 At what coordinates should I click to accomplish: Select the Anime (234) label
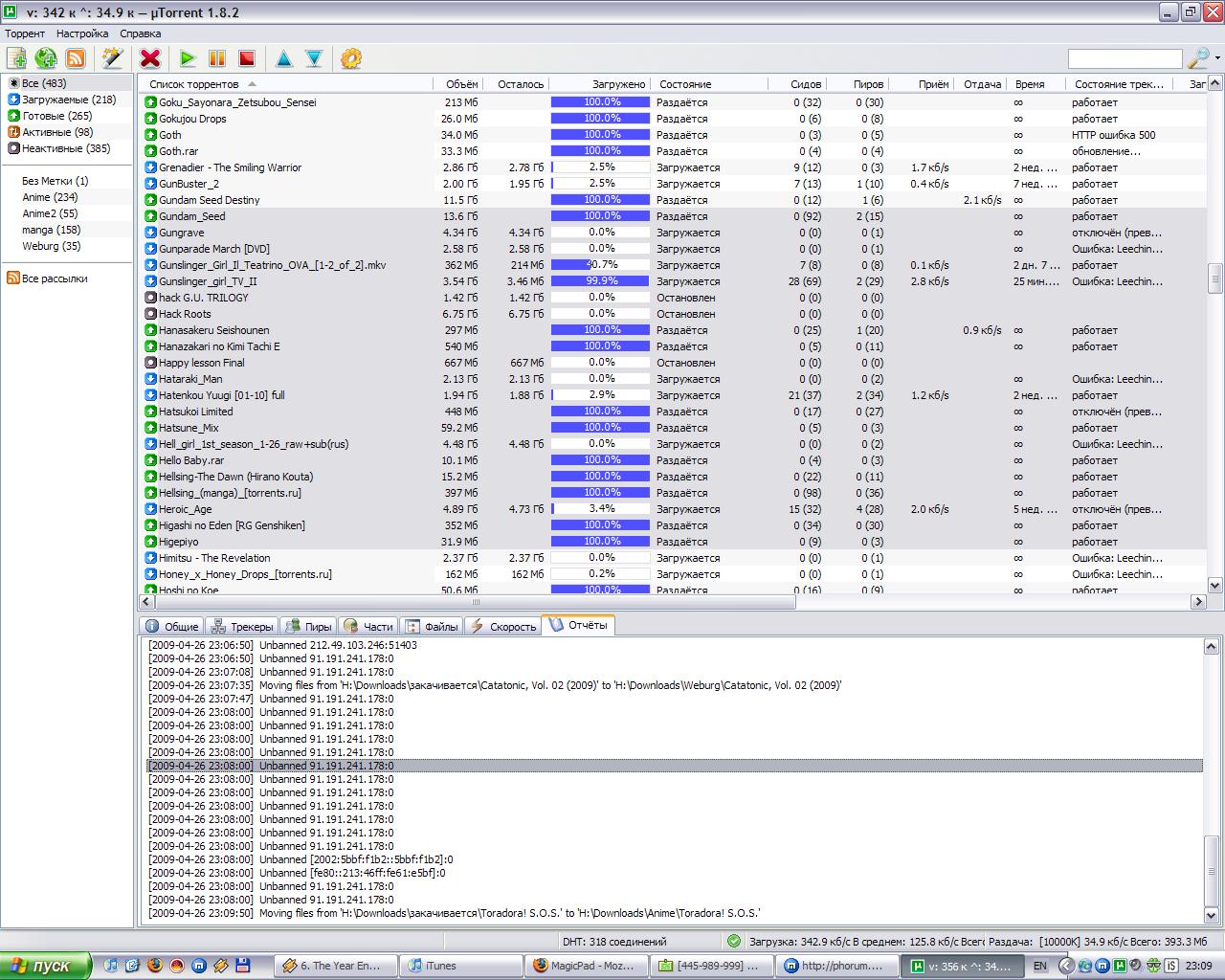(x=50, y=197)
